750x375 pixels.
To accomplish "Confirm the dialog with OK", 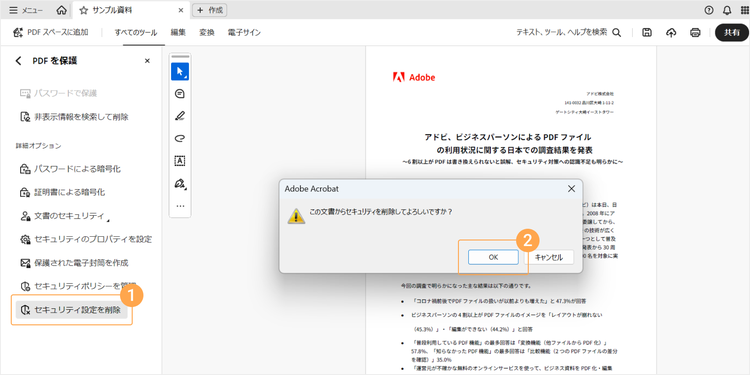I will click(x=493, y=257).
